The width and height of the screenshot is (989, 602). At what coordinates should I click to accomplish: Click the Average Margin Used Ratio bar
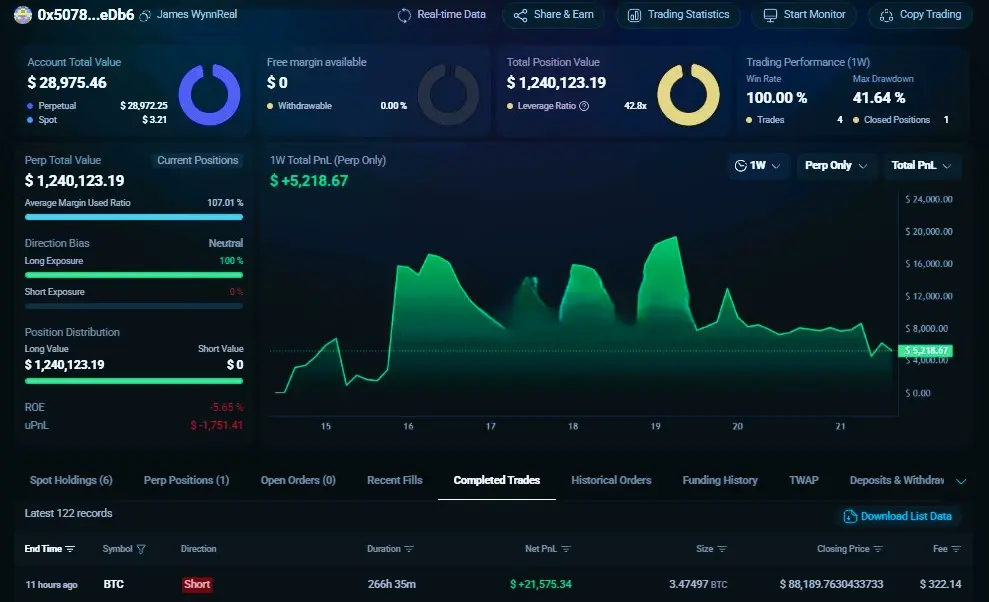click(x=134, y=217)
